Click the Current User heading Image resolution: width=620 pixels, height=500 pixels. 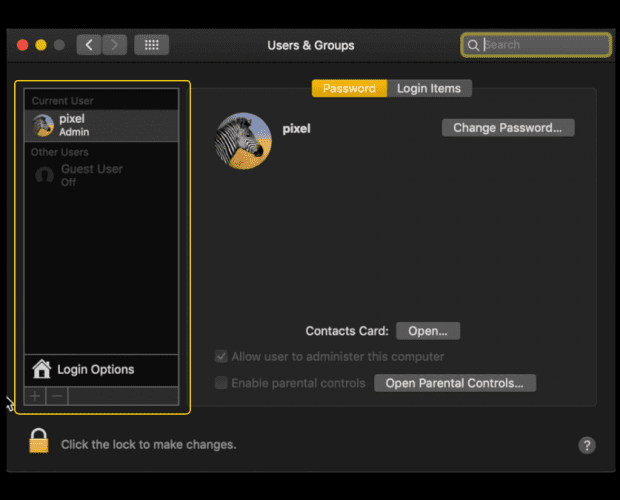[62, 101]
